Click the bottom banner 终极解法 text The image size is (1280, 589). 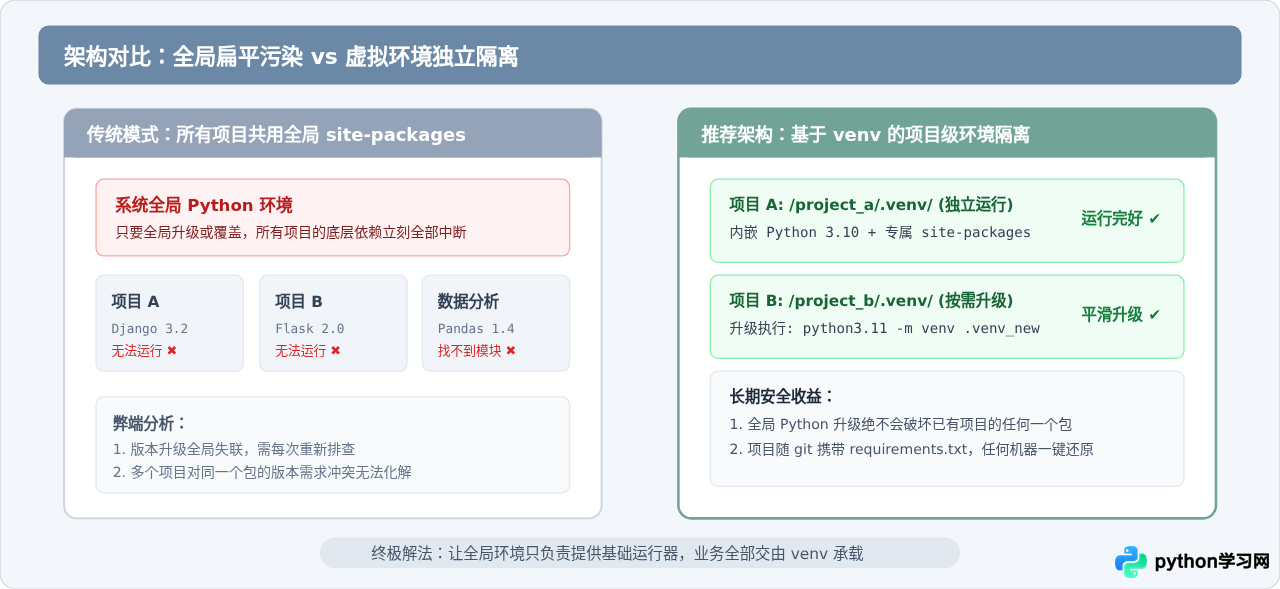tap(617, 553)
